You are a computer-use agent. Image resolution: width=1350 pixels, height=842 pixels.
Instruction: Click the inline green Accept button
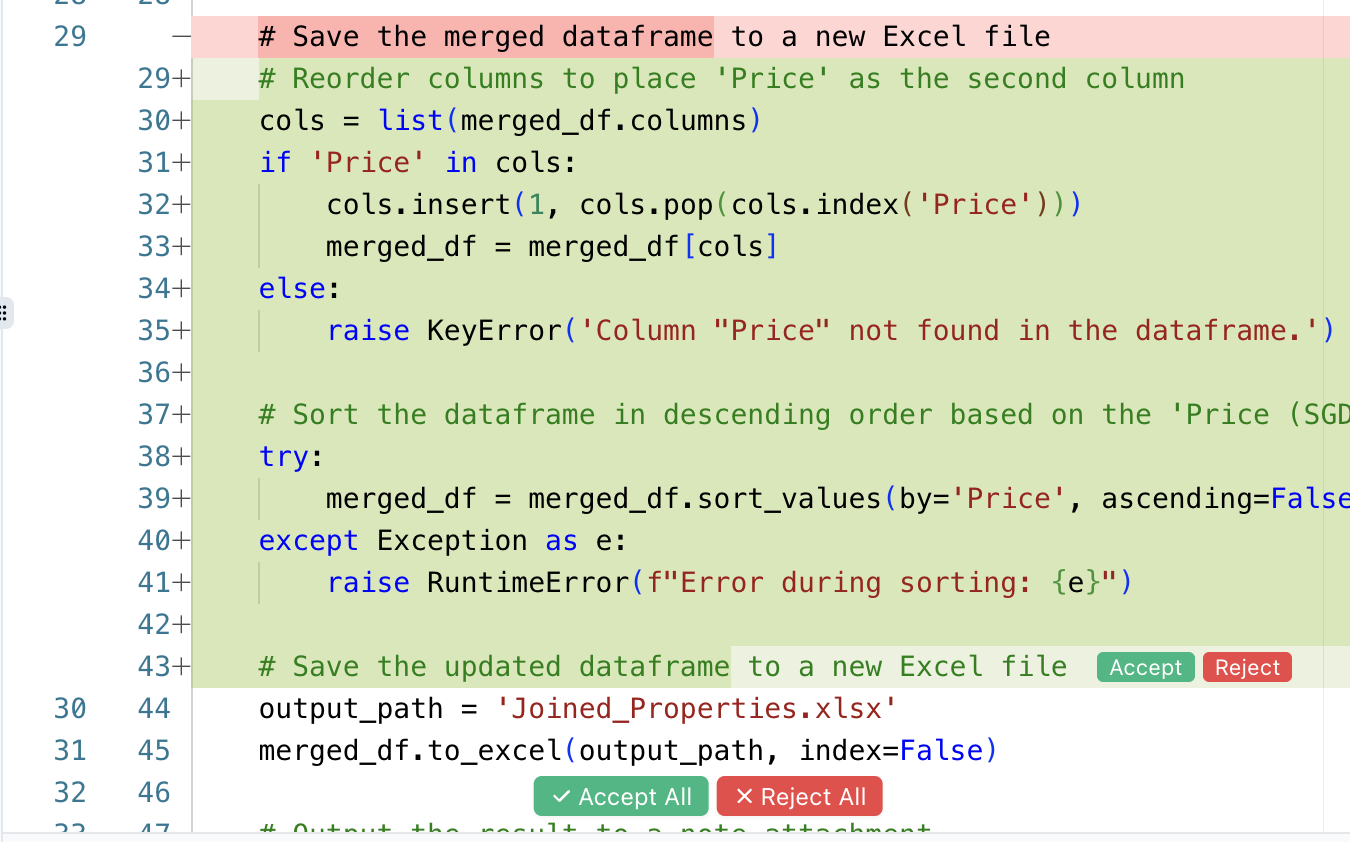pyautogui.click(x=1145, y=667)
